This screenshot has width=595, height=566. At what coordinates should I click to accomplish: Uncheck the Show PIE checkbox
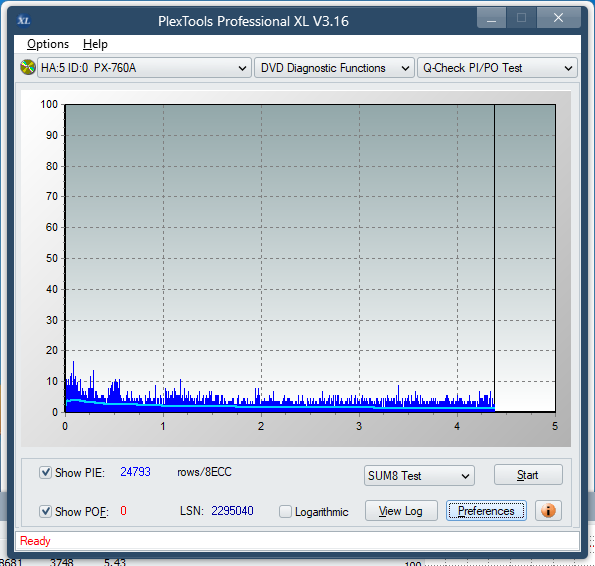tap(45, 473)
